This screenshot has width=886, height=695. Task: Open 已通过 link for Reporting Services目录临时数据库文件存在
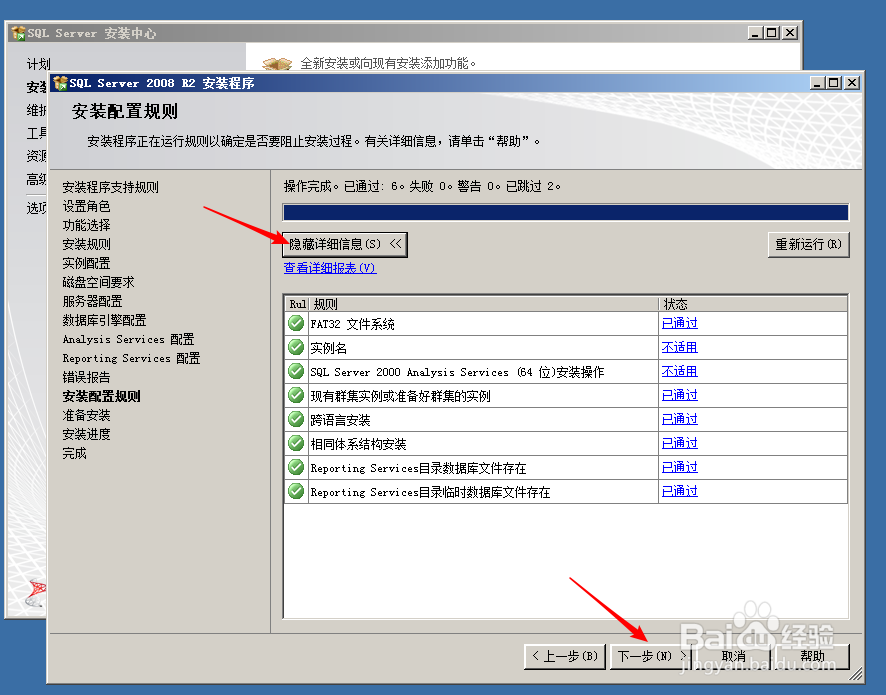[x=680, y=491]
